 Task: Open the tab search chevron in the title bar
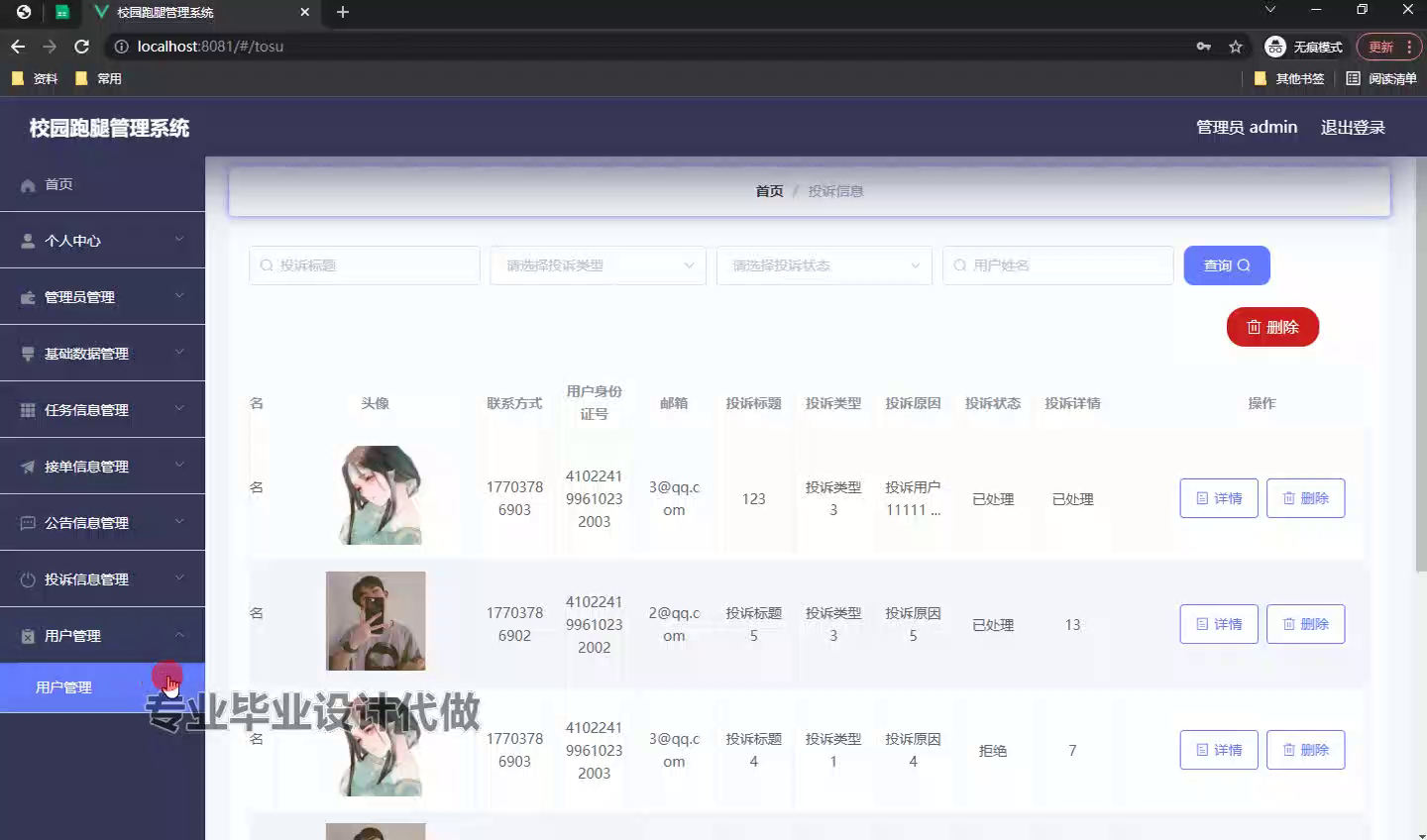point(1270,10)
